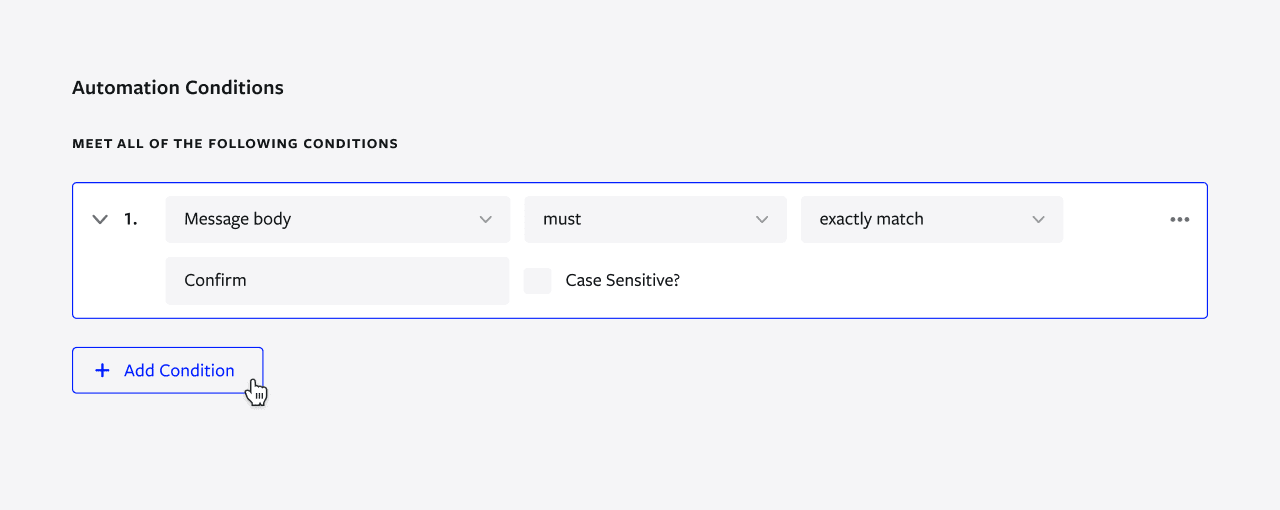The width and height of the screenshot is (1280, 510).
Task: Click the Add Condition text label
Action: pyautogui.click(x=179, y=370)
